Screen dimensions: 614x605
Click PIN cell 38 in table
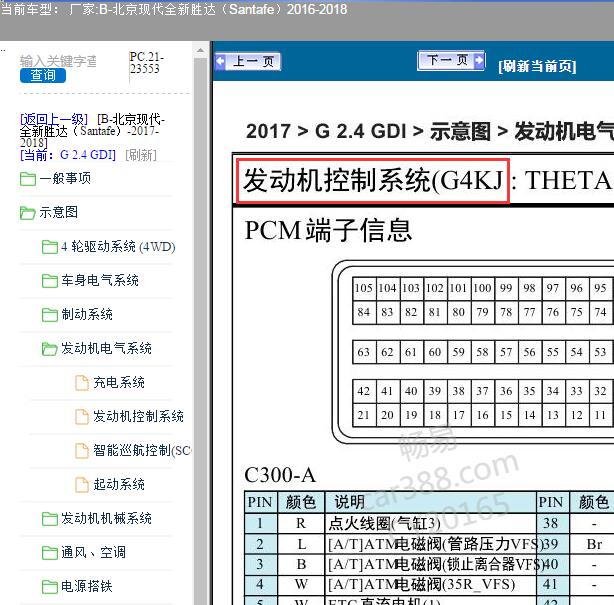coord(552,524)
